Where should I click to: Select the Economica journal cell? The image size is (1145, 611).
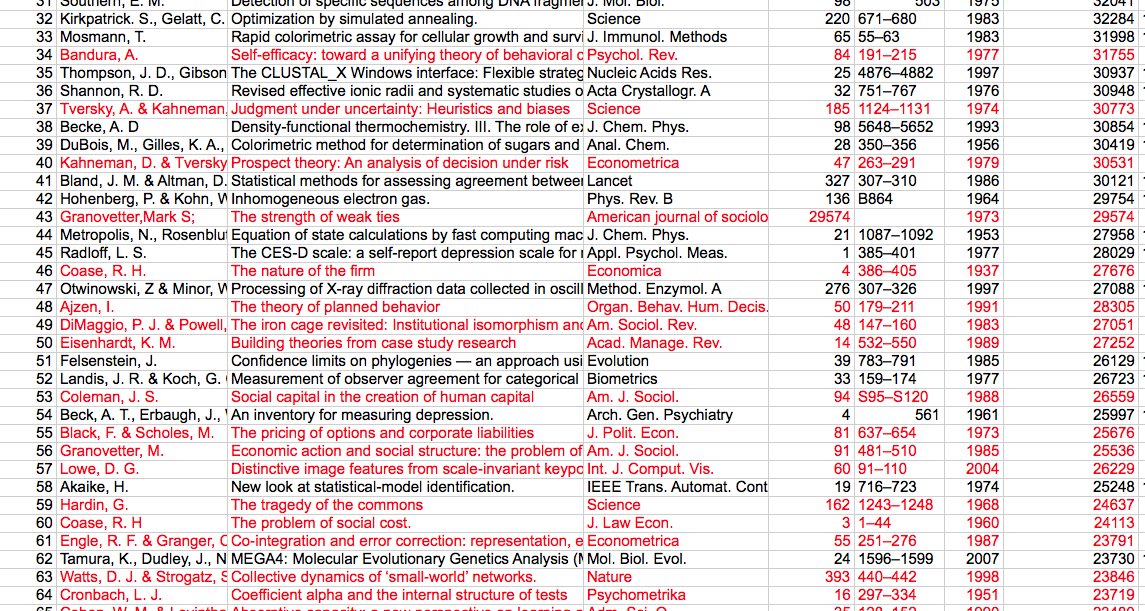676,271
